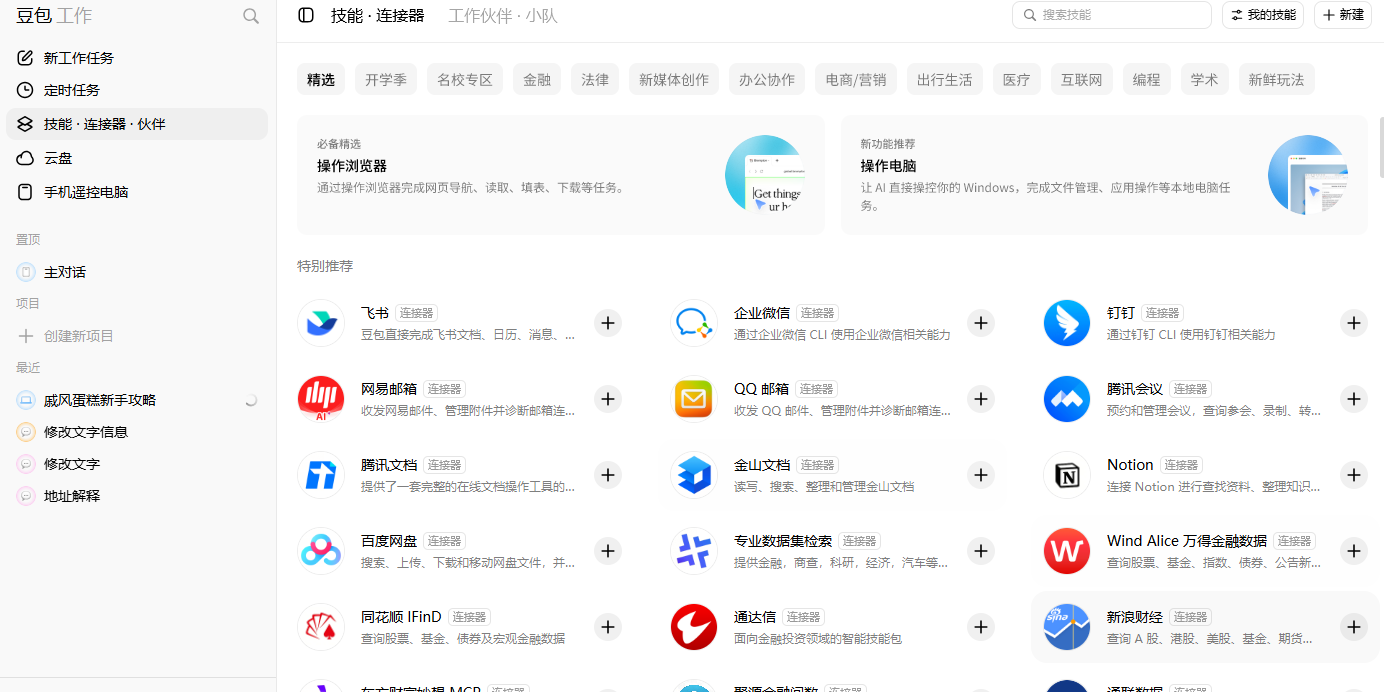Click the 金山文档 connector icon
1384x692 pixels.
(694, 475)
